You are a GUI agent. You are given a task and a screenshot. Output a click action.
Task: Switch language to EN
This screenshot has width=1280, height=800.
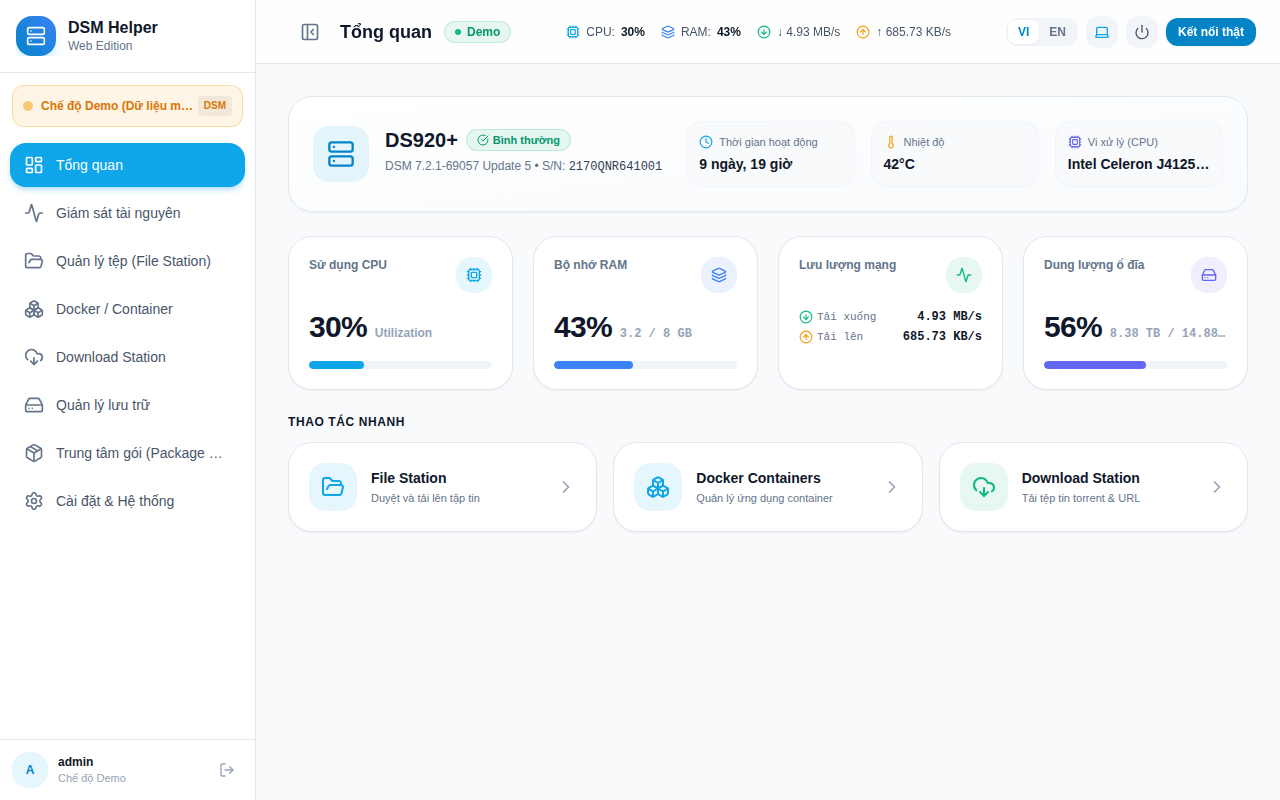pyautogui.click(x=1057, y=32)
